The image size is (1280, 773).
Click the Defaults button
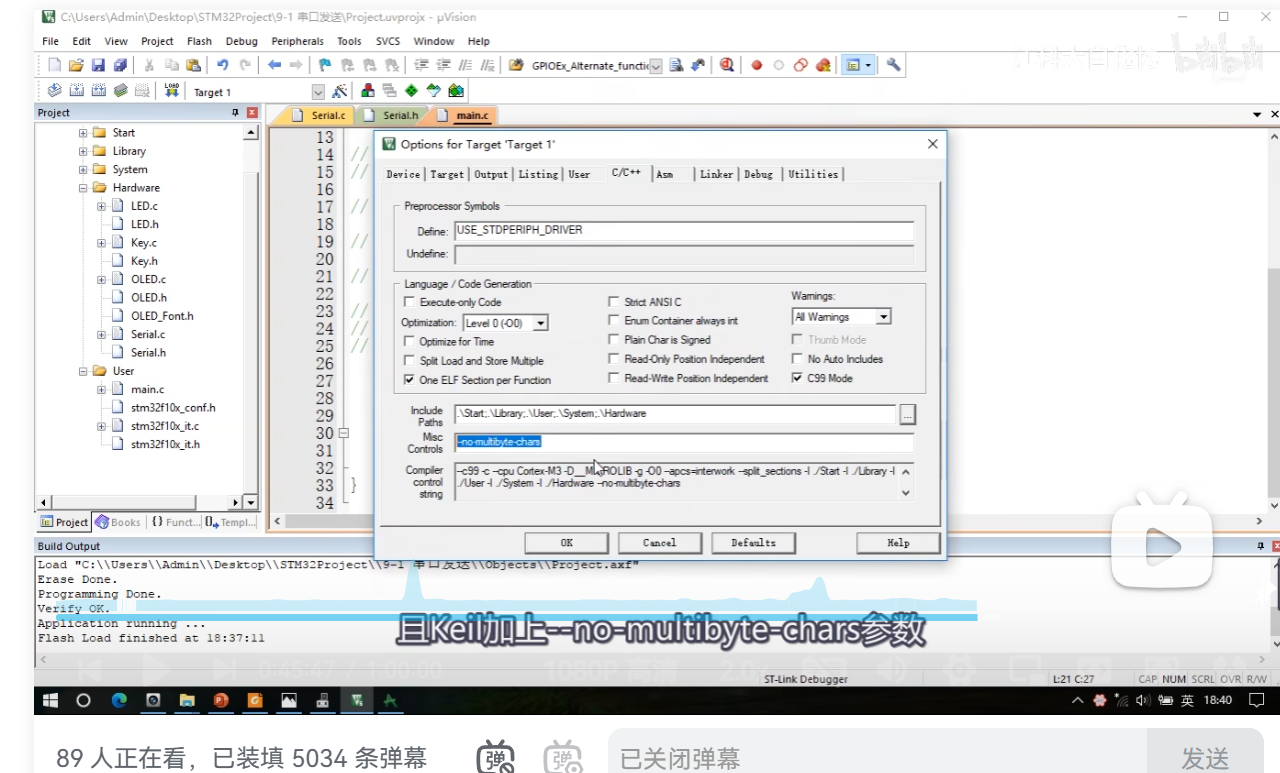pos(753,543)
